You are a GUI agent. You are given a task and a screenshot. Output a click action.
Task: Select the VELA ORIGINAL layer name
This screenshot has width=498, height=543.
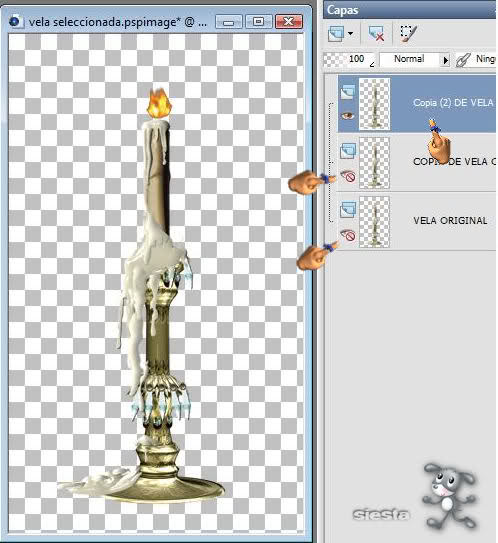(x=450, y=221)
